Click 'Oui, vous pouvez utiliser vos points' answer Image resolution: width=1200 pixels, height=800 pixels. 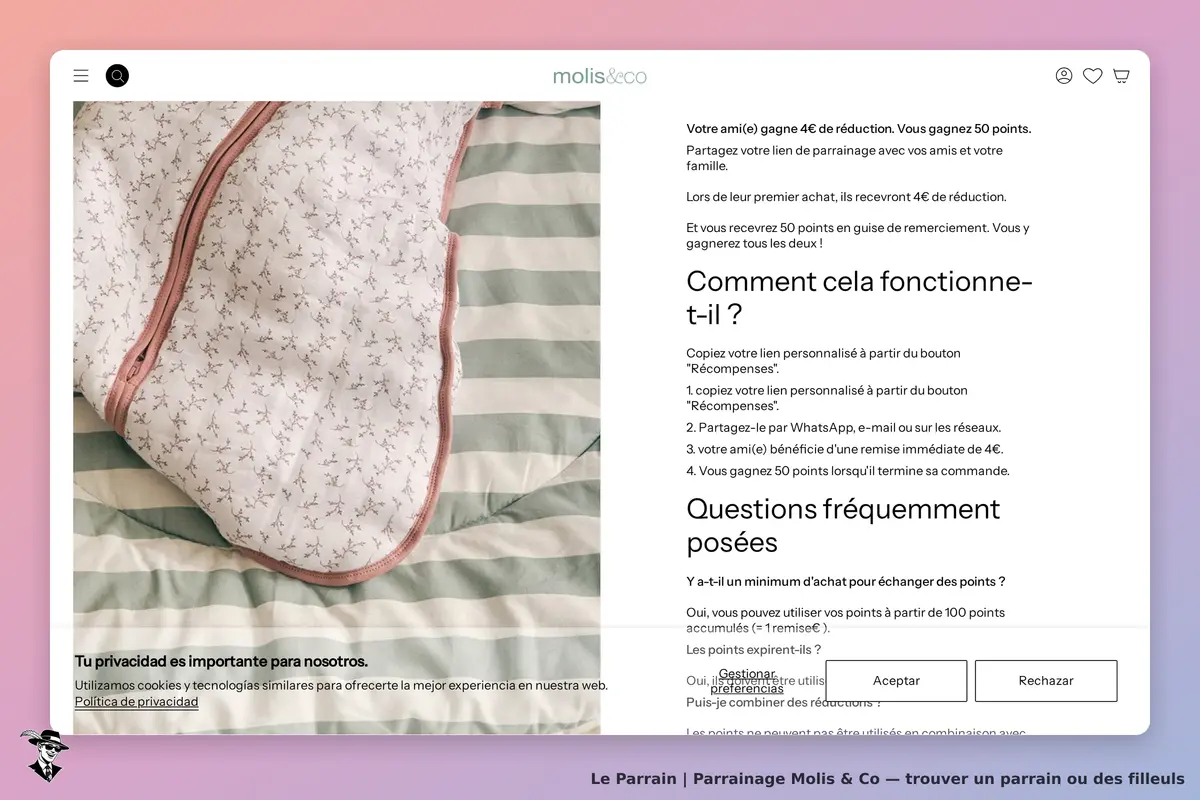coord(845,620)
